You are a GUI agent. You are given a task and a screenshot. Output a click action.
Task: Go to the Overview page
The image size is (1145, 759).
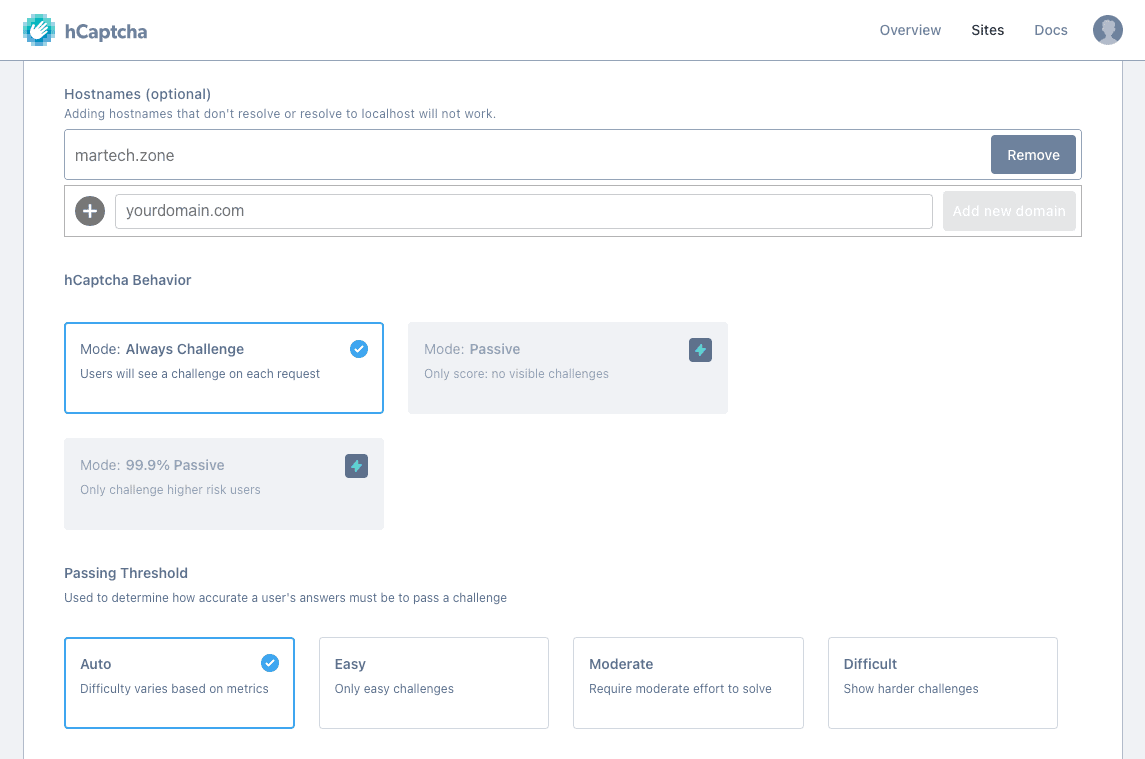[x=910, y=30]
